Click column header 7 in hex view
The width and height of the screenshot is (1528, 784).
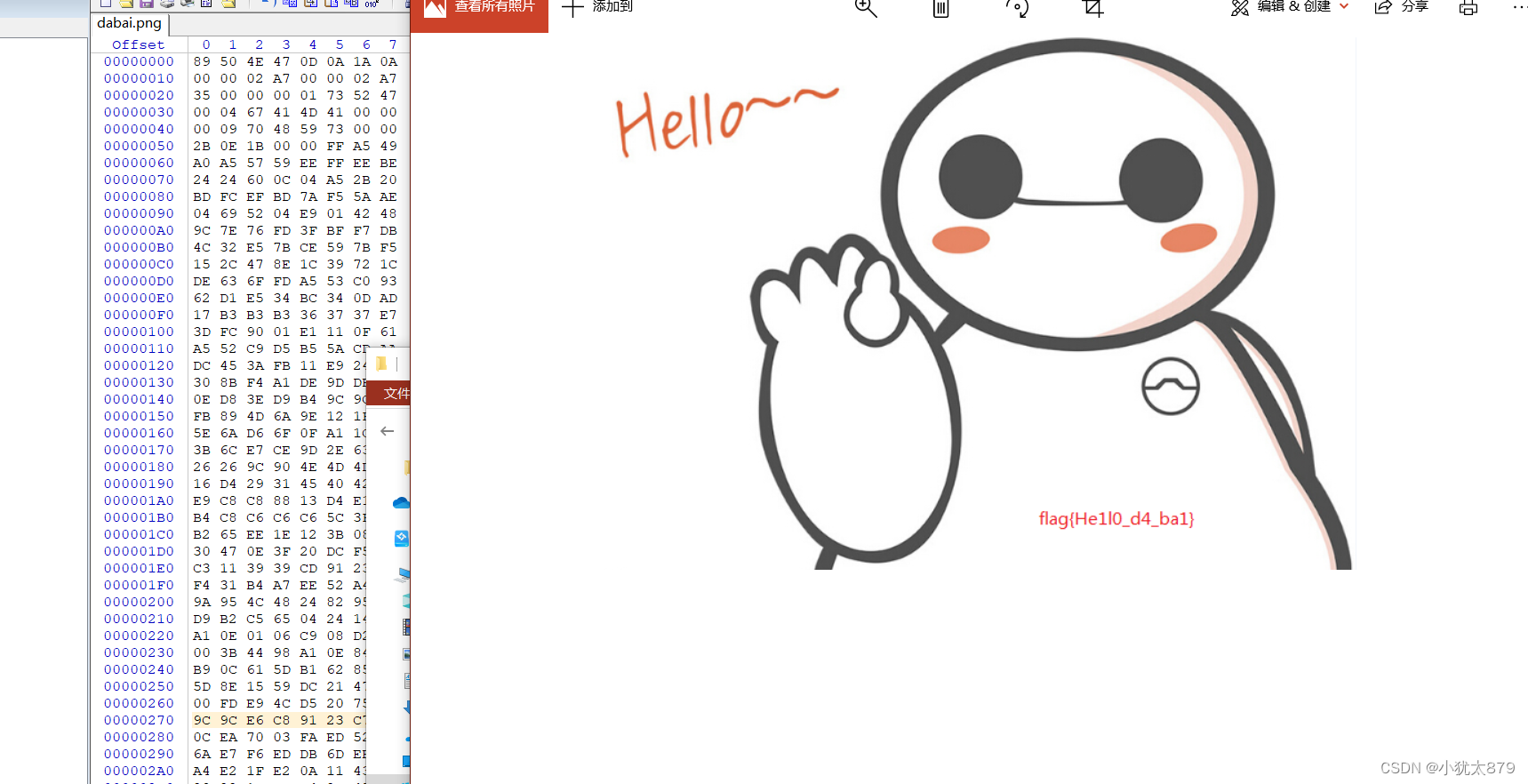(393, 44)
